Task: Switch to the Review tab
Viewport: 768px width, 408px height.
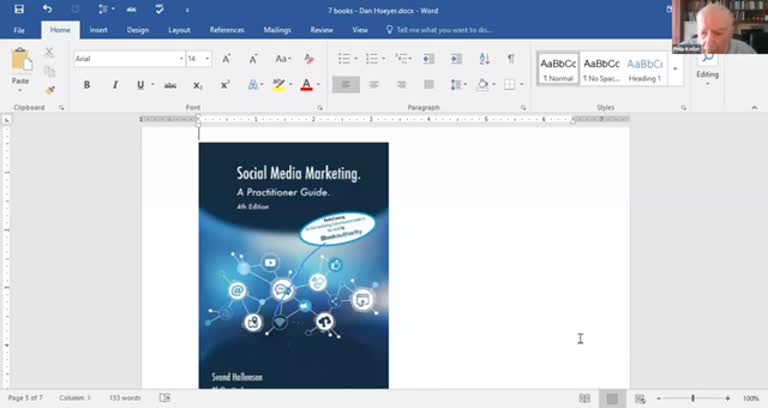Action: [322, 30]
